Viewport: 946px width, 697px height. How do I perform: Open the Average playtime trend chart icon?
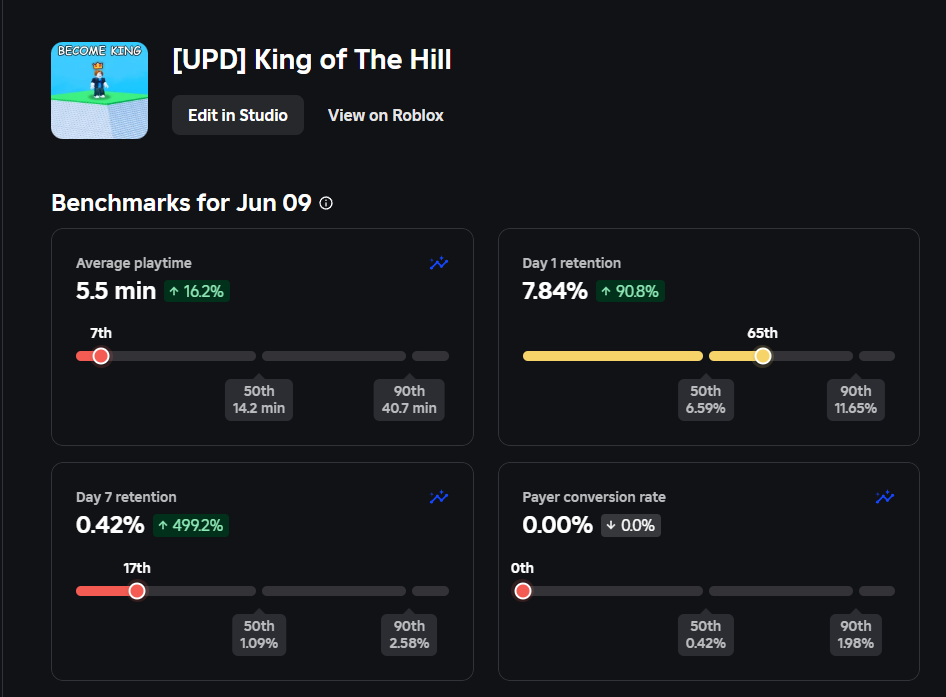coord(439,263)
